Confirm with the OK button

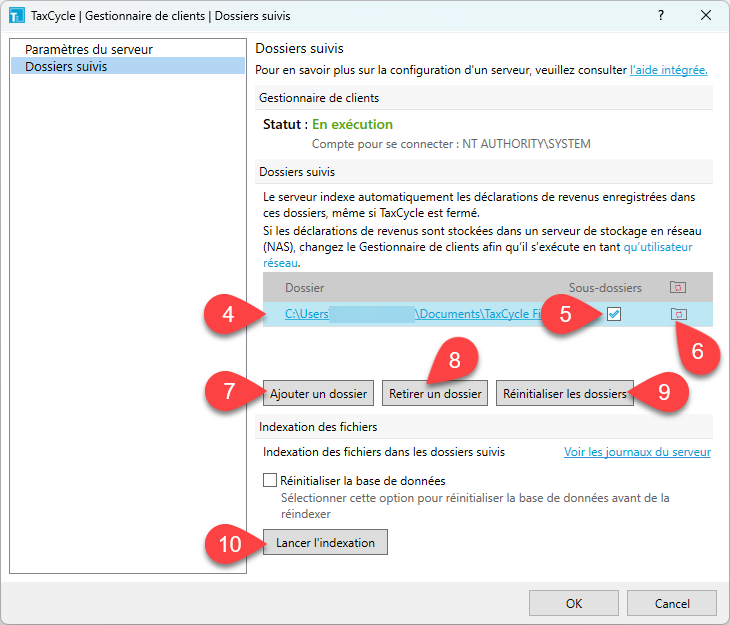point(574,603)
